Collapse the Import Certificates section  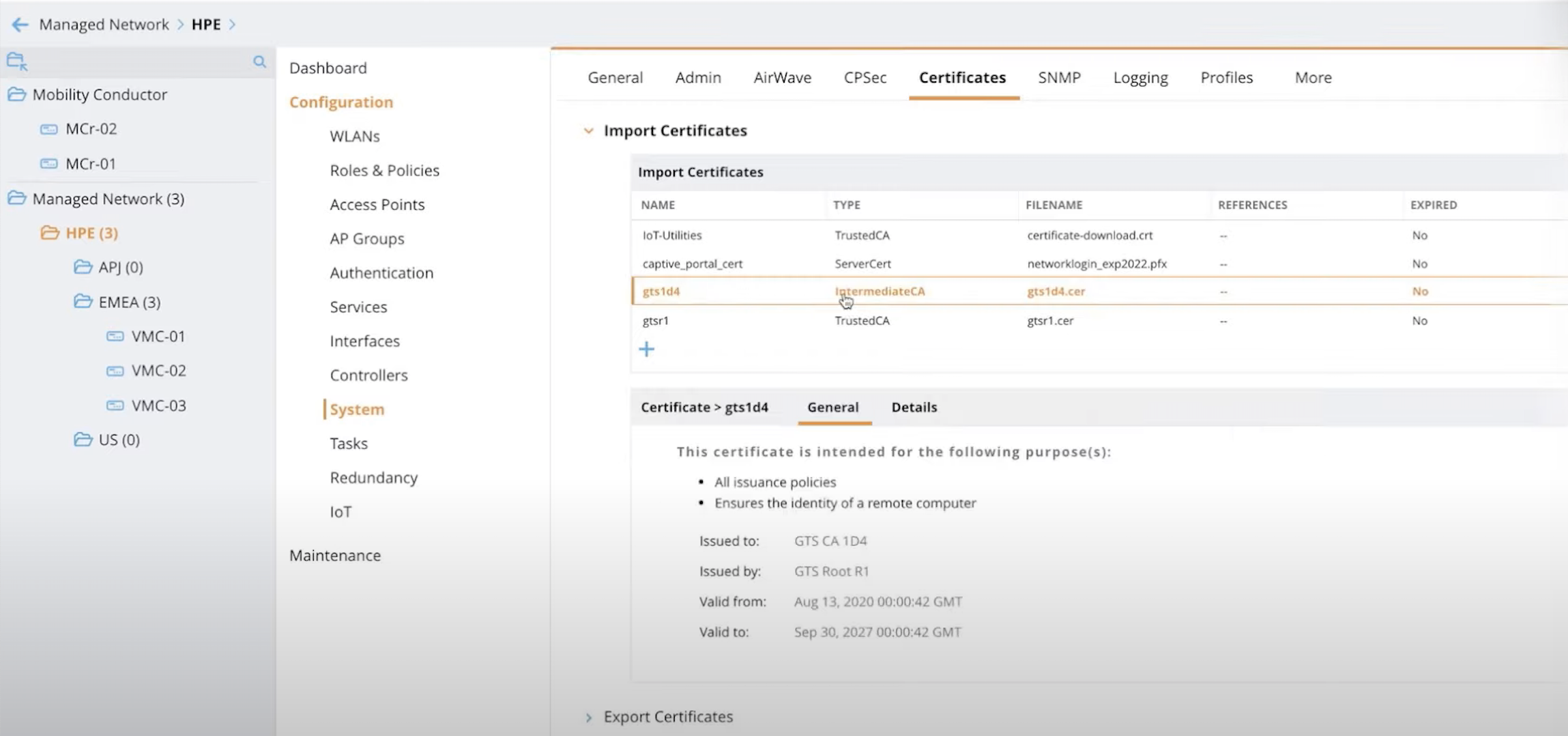pos(588,130)
